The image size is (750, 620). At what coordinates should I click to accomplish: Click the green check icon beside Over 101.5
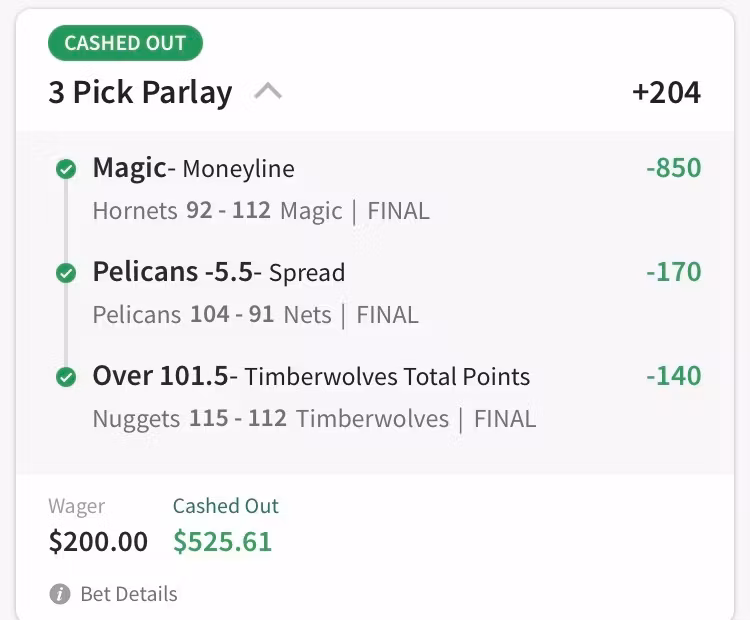point(66,377)
